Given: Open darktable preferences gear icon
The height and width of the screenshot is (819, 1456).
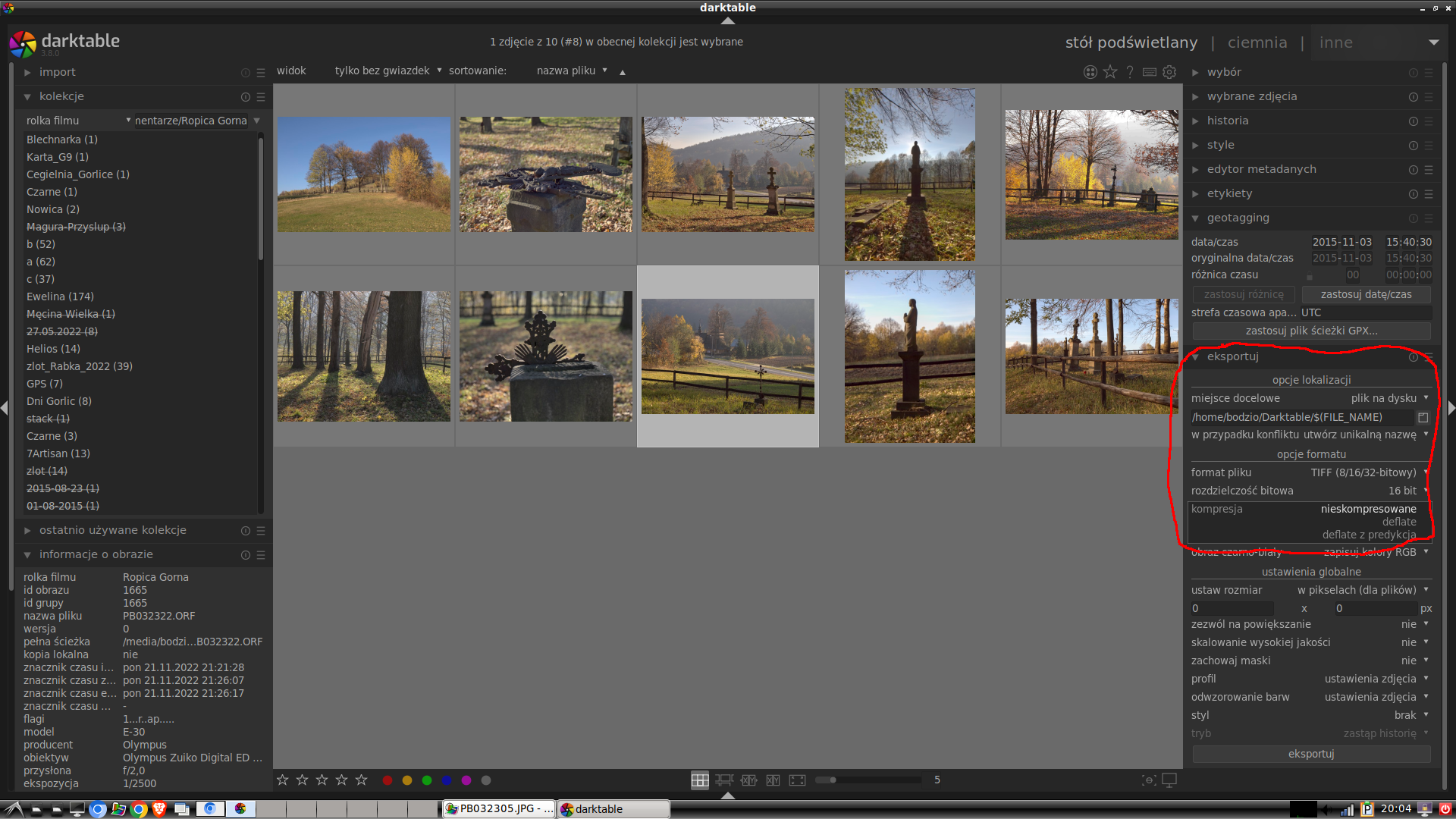Looking at the screenshot, I should pos(1169,72).
